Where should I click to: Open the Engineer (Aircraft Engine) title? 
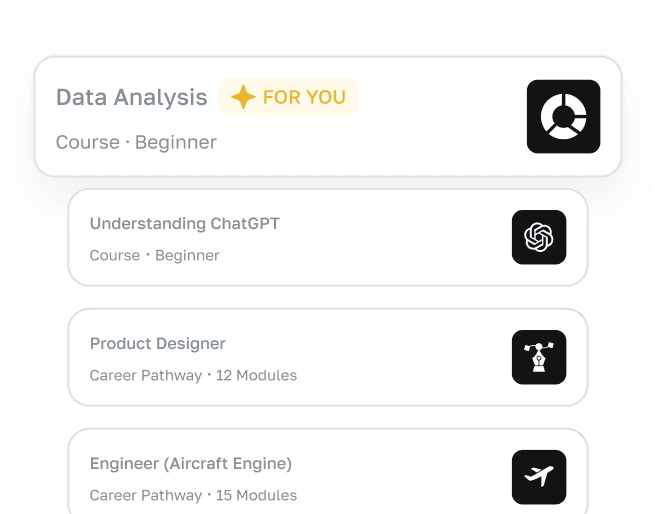pyautogui.click(x=190, y=464)
